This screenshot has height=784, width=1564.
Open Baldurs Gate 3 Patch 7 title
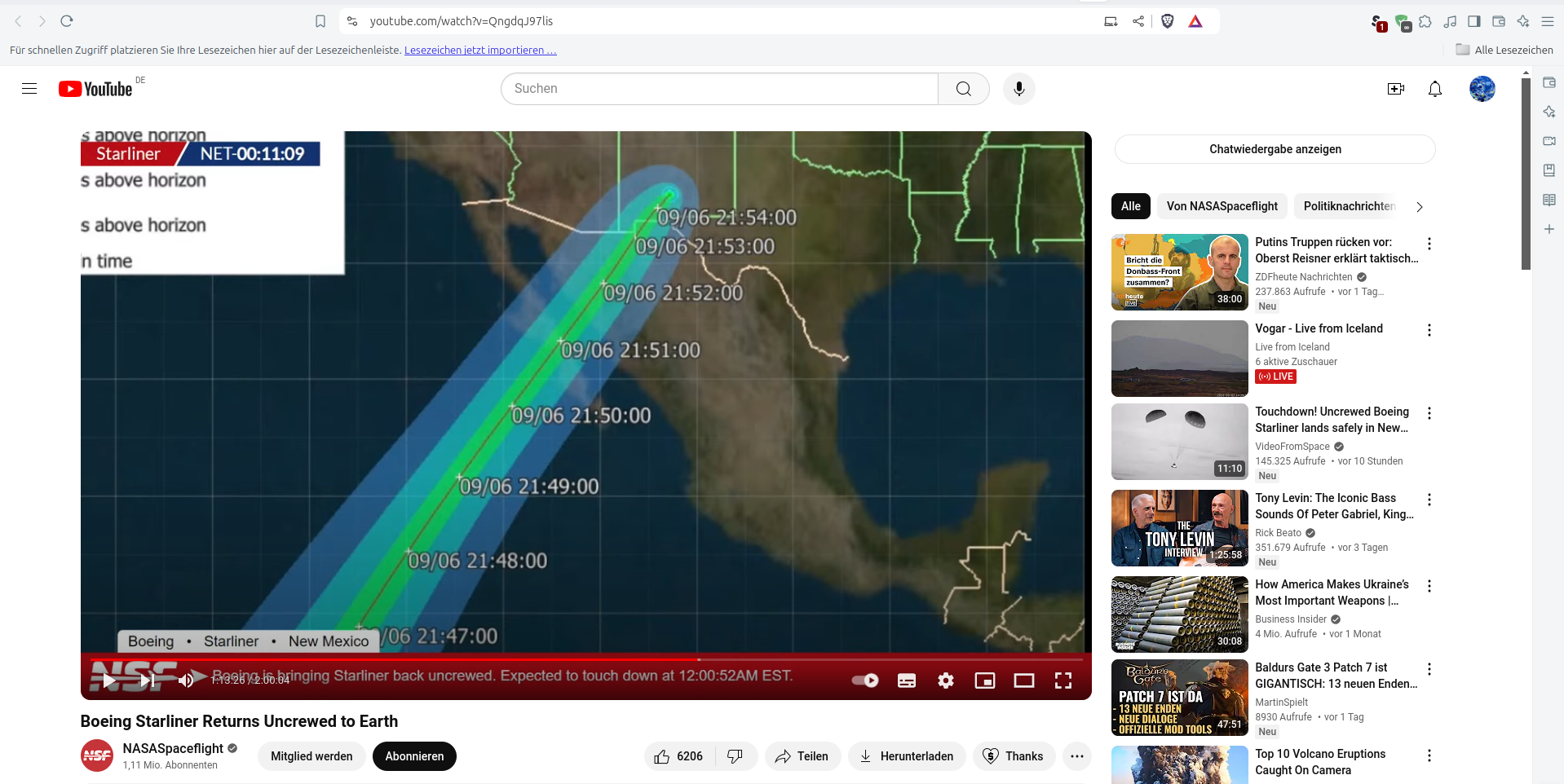click(1336, 676)
